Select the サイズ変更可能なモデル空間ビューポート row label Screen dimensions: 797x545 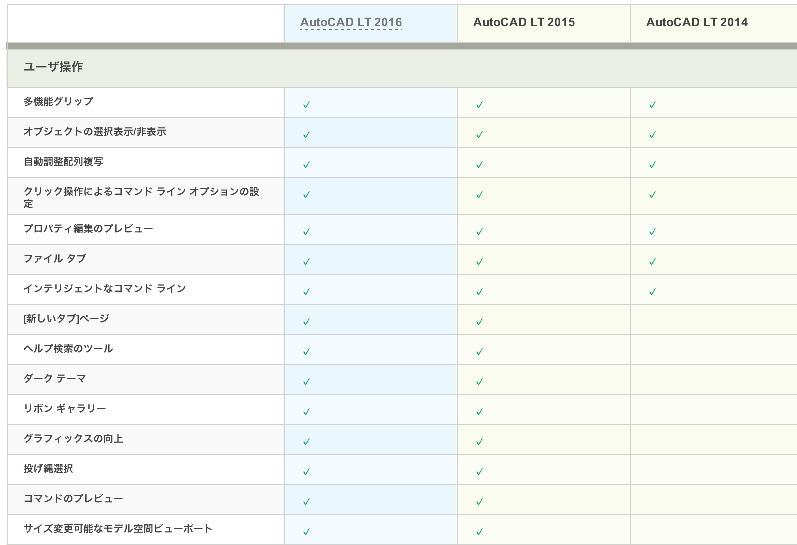click(118, 528)
